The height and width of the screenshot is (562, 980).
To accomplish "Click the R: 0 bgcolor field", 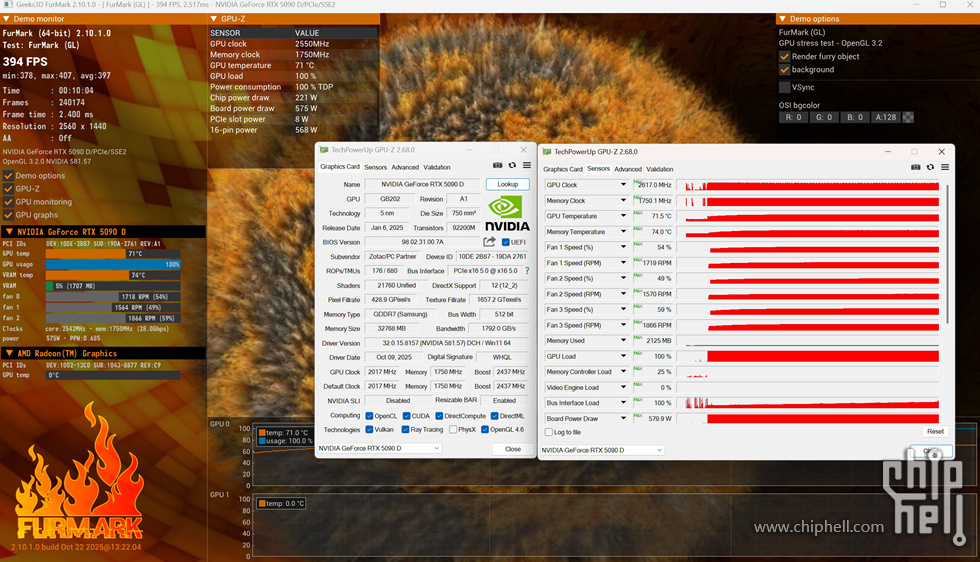I will click(793, 117).
